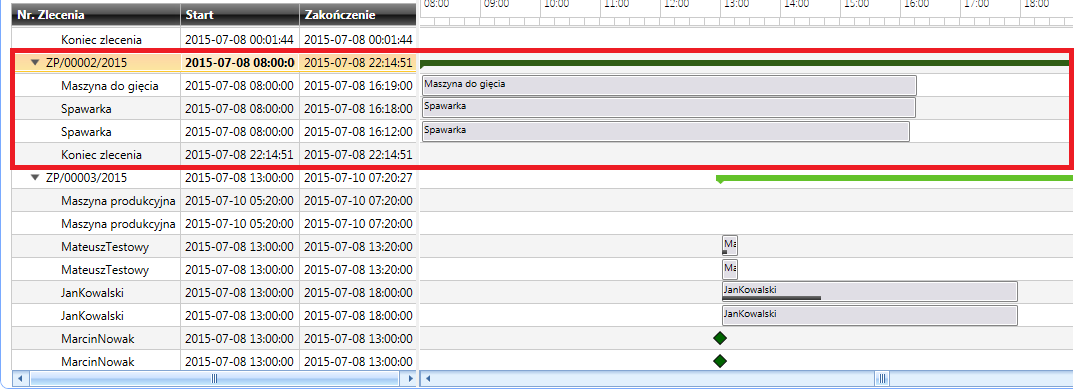Click the chart horizontal scrollbar thumb
This screenshot has height=390, width=1076.
click(x=882, y=378)
